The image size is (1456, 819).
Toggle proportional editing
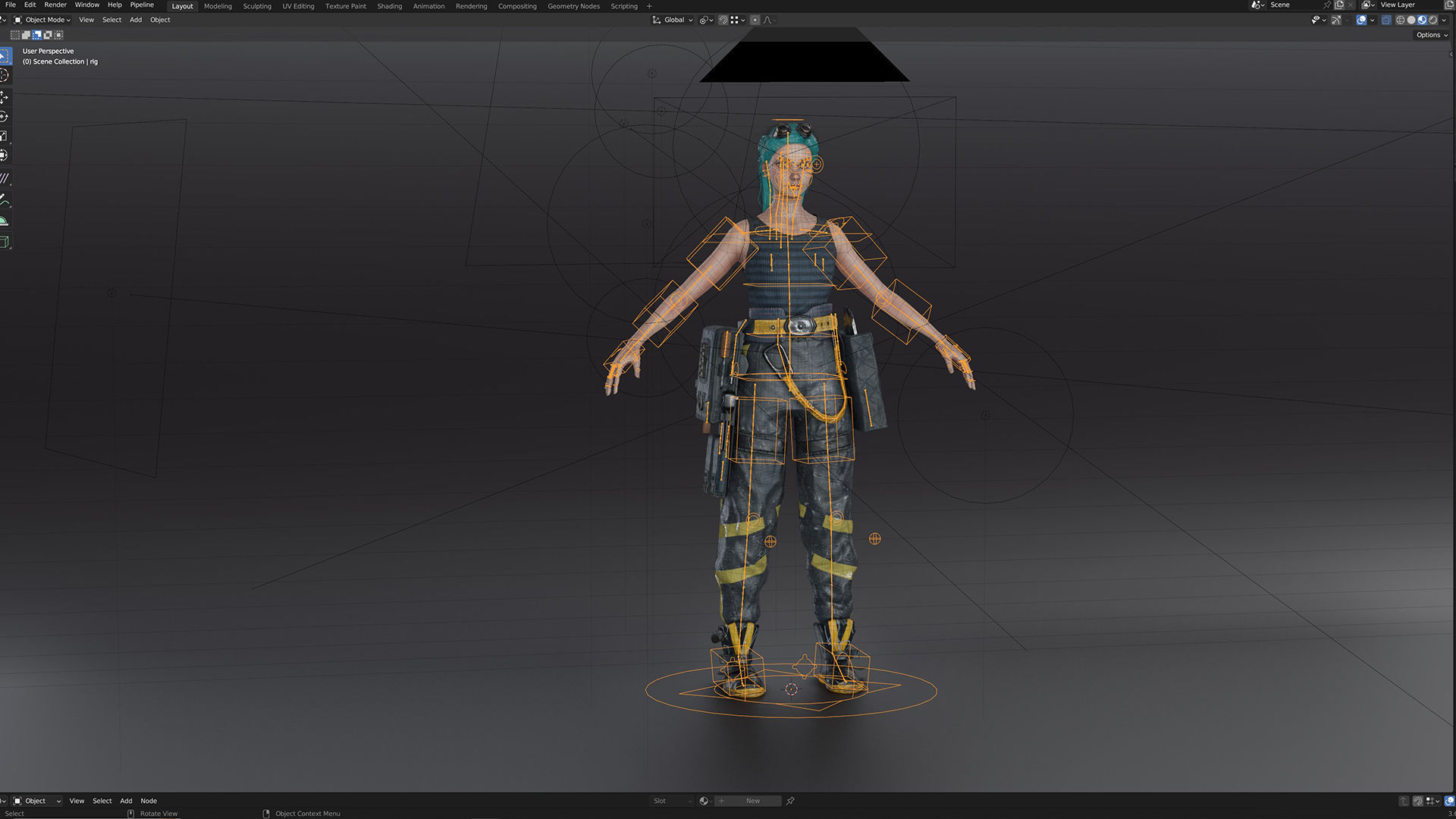[755, 20]
